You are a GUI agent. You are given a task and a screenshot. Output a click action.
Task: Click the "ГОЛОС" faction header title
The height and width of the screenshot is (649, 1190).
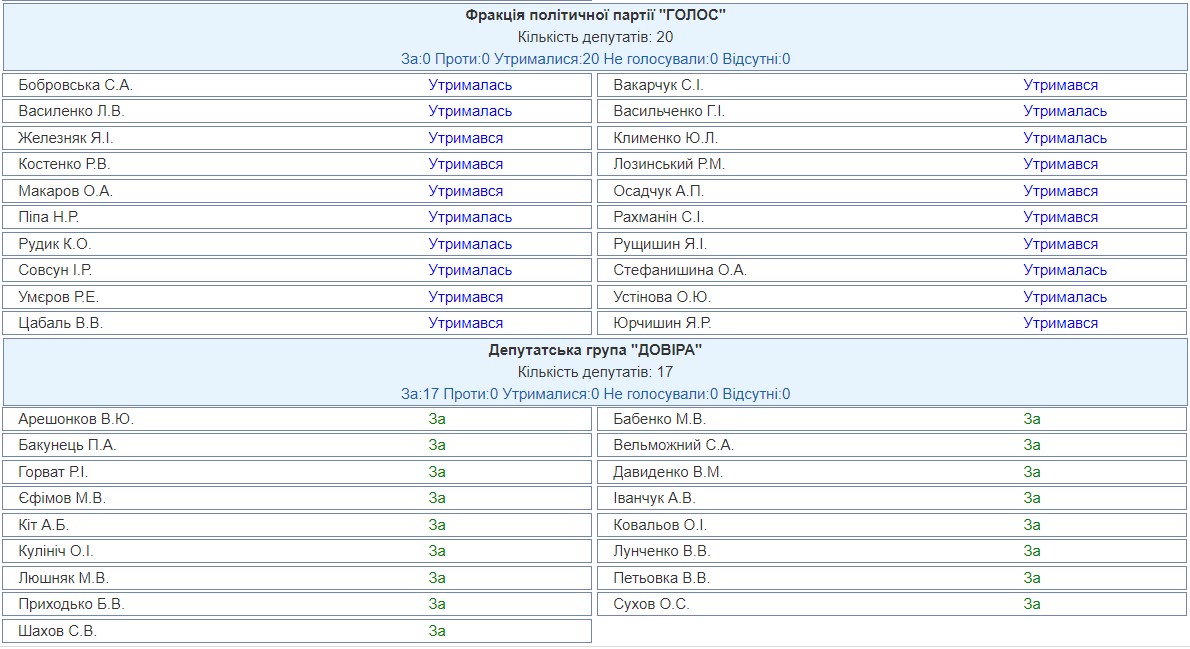(x=595, y=15)
